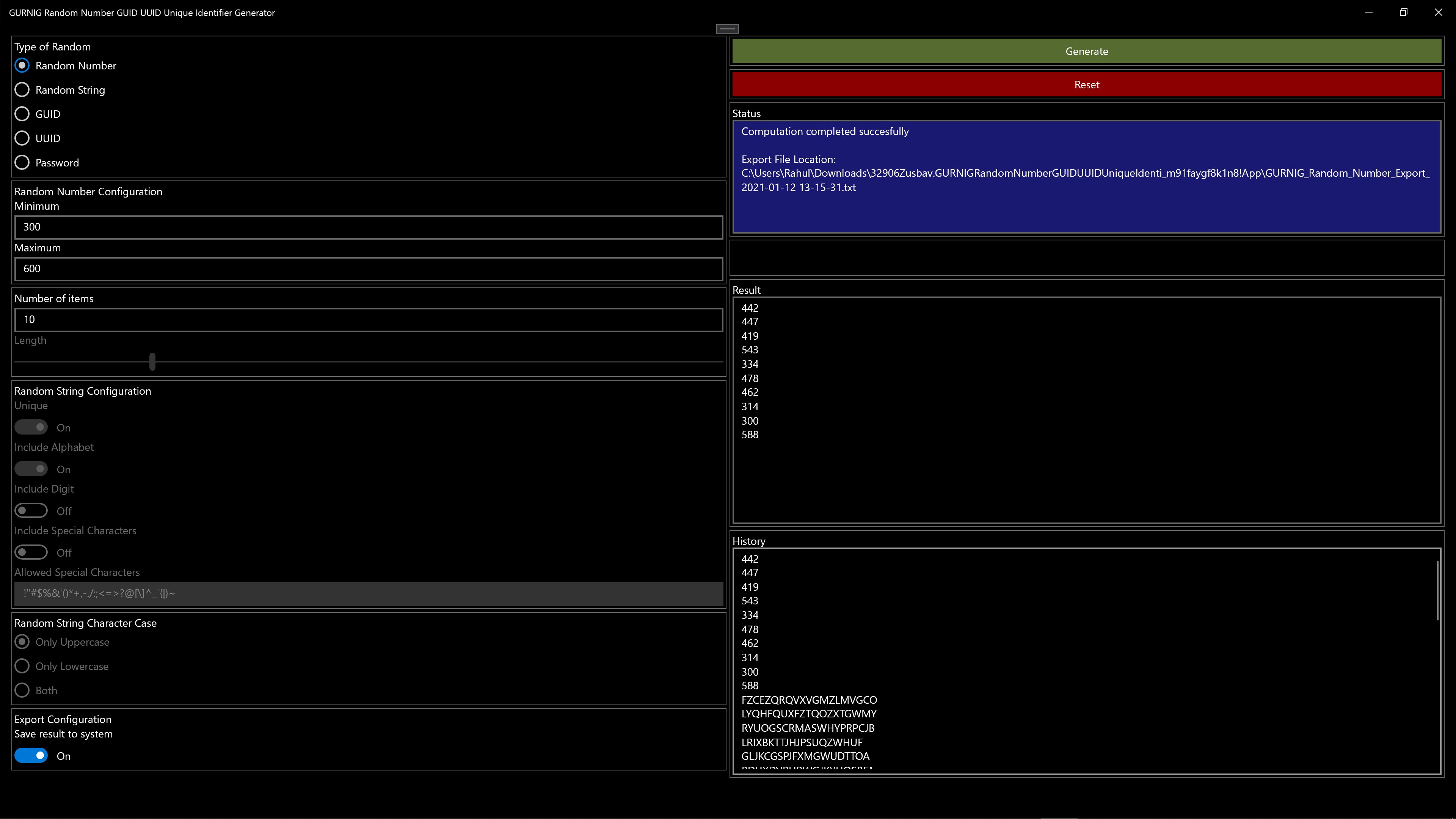Click the History panel scrollbar
The height and width of the screenshot is (819, 1456).
1437,591
